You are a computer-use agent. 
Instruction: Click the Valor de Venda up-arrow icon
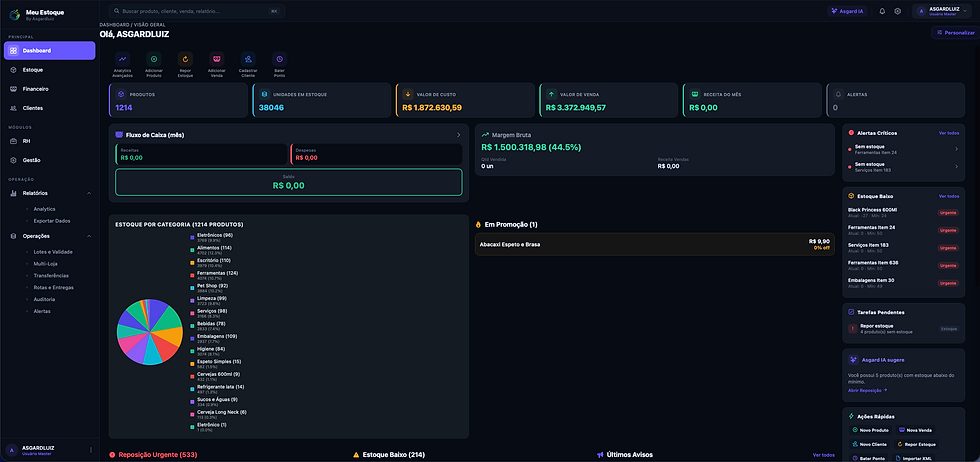tap(552, 94)
